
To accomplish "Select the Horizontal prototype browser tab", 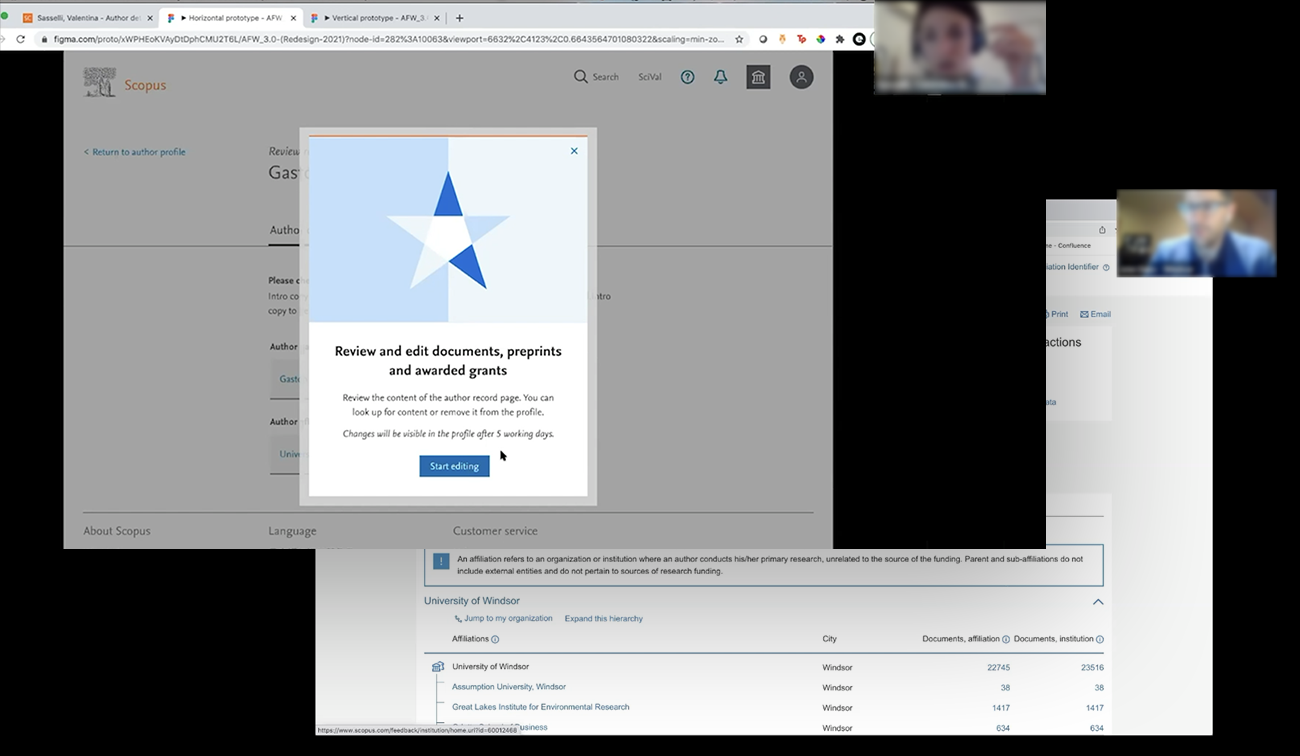I will click(x=233, y=18).
